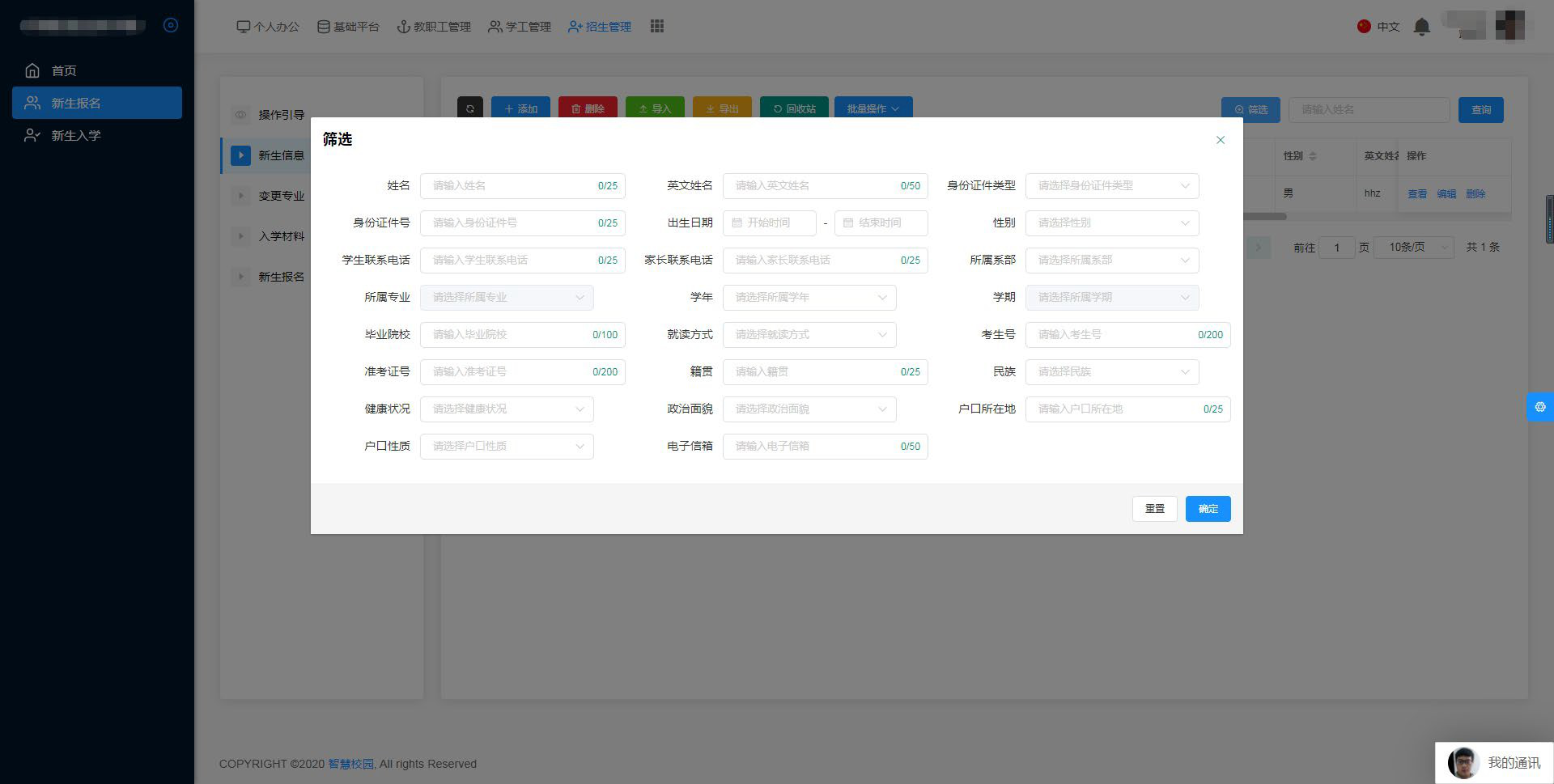Click the notification bell icon

point(1421,27)
